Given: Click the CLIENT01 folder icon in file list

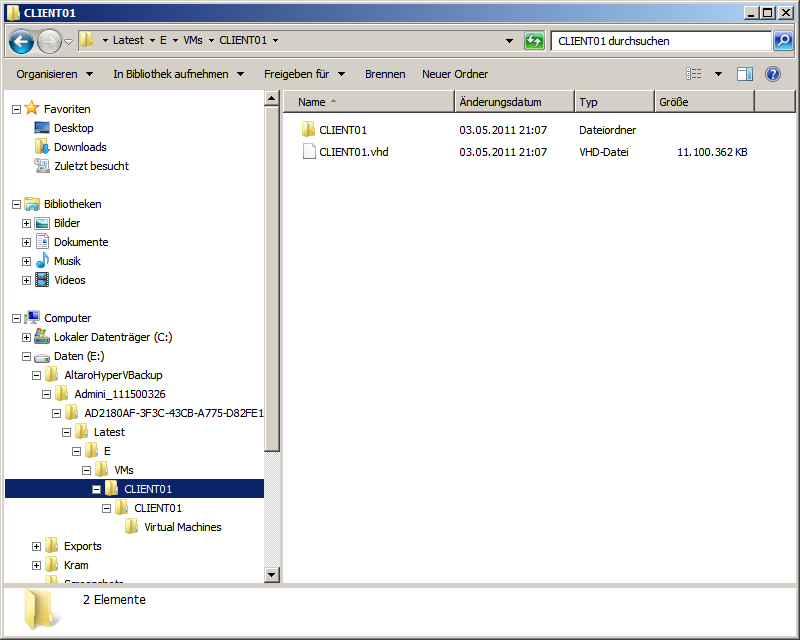Looking at the screenshot, I should tap(308, 130).
